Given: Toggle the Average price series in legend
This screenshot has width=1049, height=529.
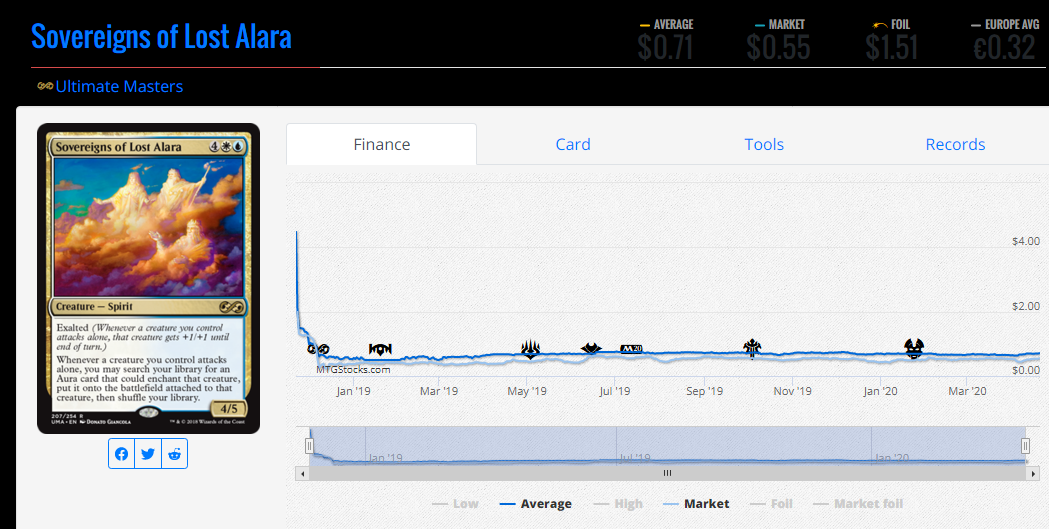Looking at the screenshot, I should coord(536,504).
